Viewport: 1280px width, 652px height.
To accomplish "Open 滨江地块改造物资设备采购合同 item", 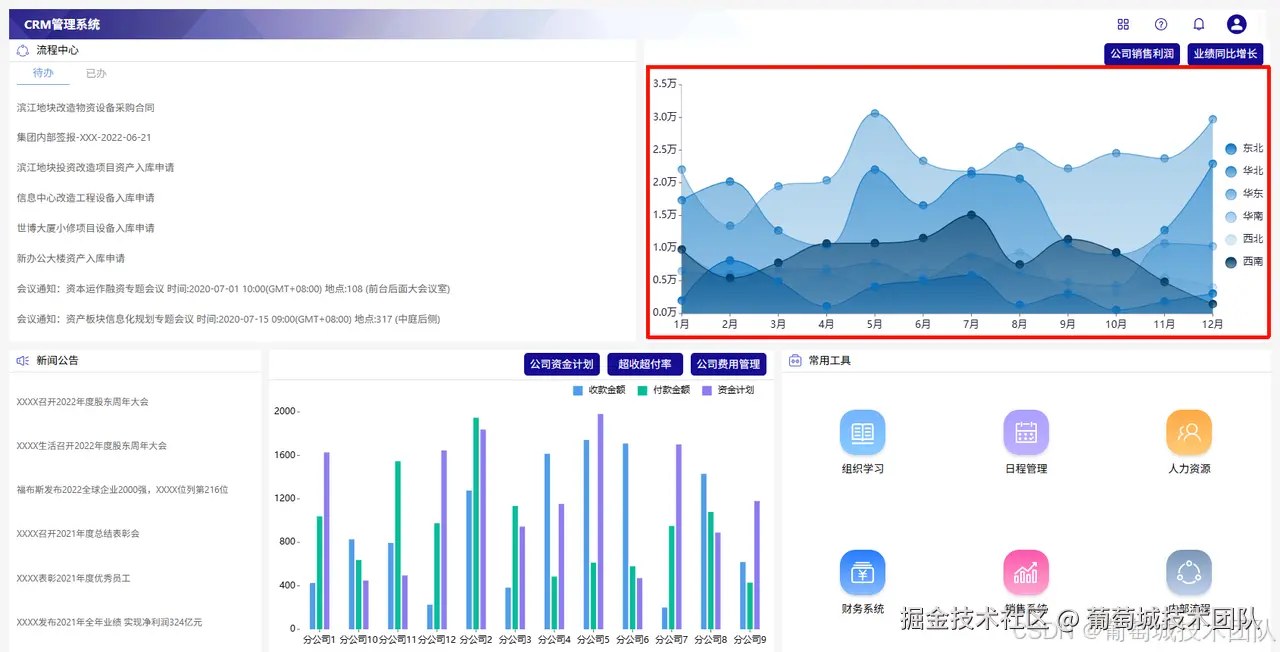I will pos(86,107).
